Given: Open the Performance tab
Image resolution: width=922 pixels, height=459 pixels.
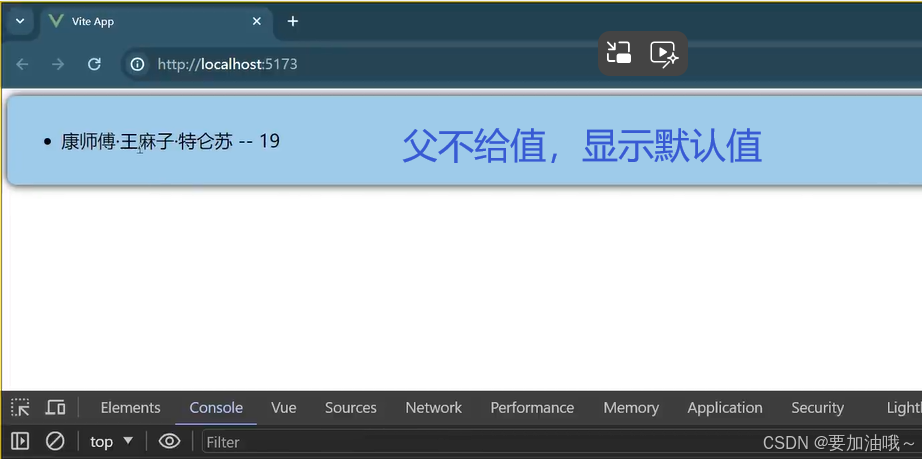Looking at the screenshot, I should point(532,408).
